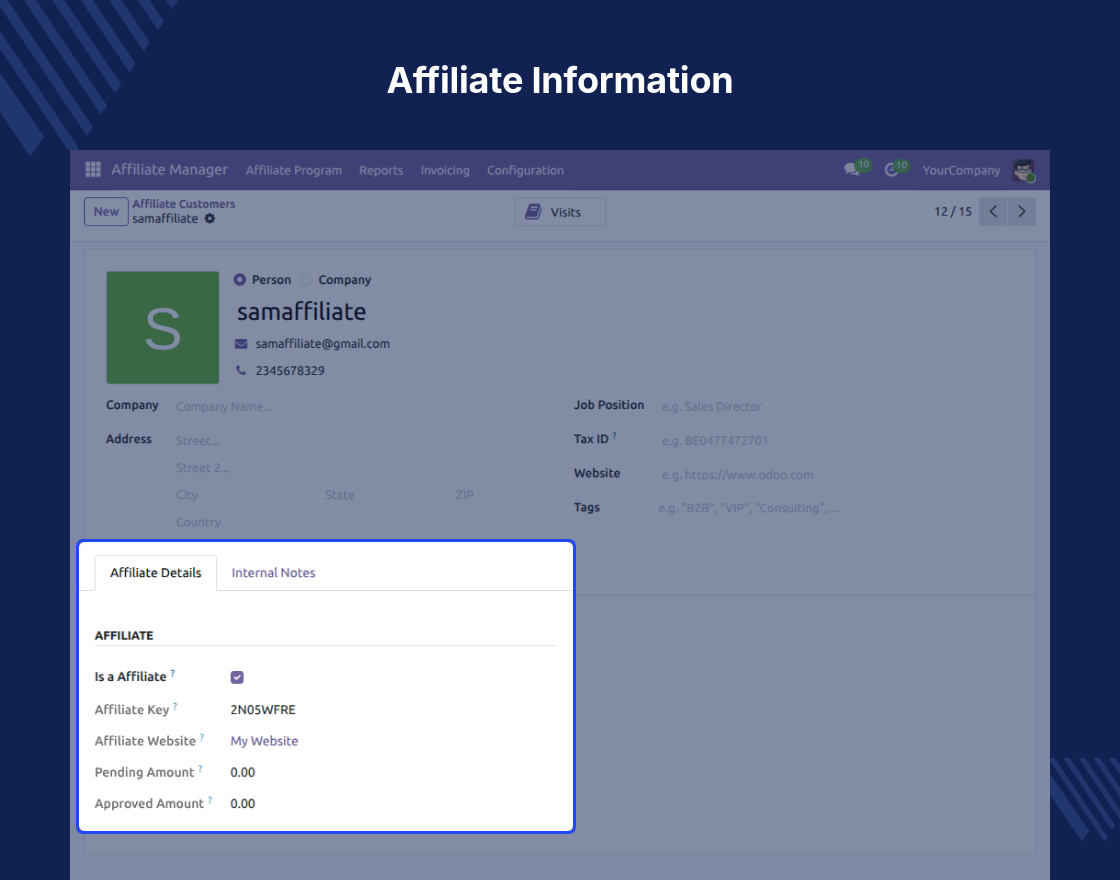
Task: Click the phone icon
Action: (x=241, y=370)
